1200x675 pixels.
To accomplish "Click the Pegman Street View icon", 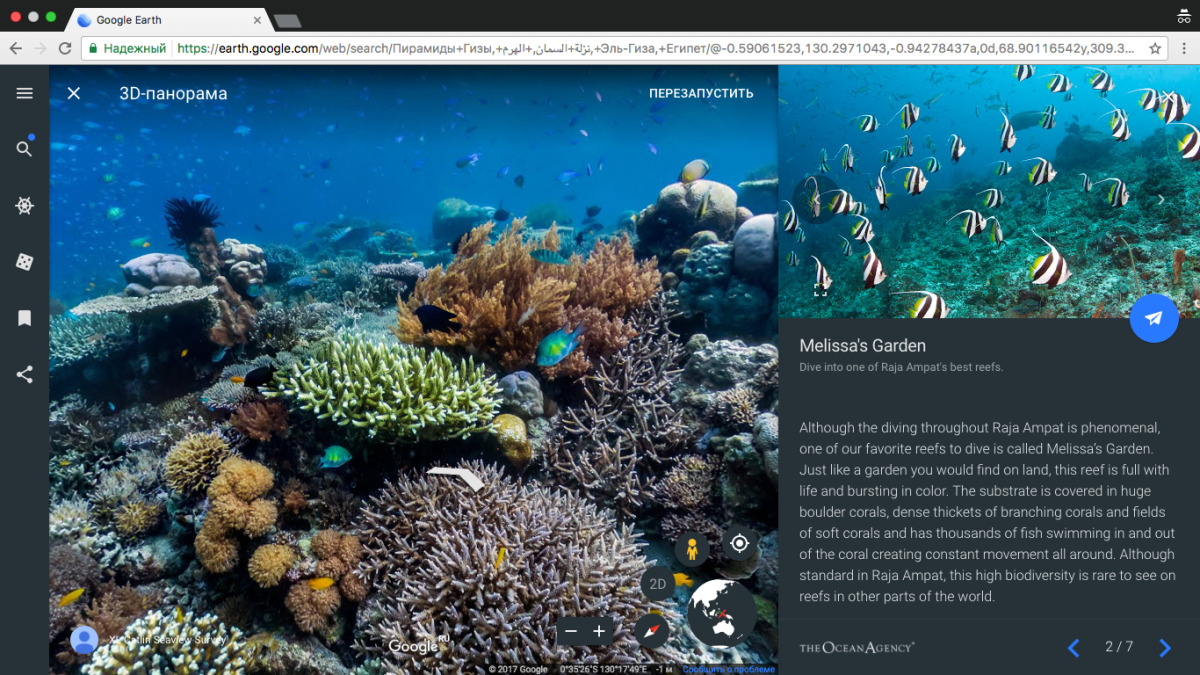I will [x=692, y=548].
